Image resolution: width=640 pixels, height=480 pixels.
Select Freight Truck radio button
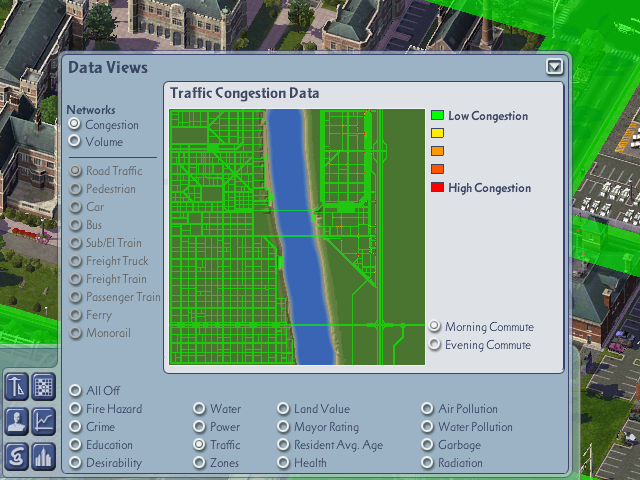point(75,261)
